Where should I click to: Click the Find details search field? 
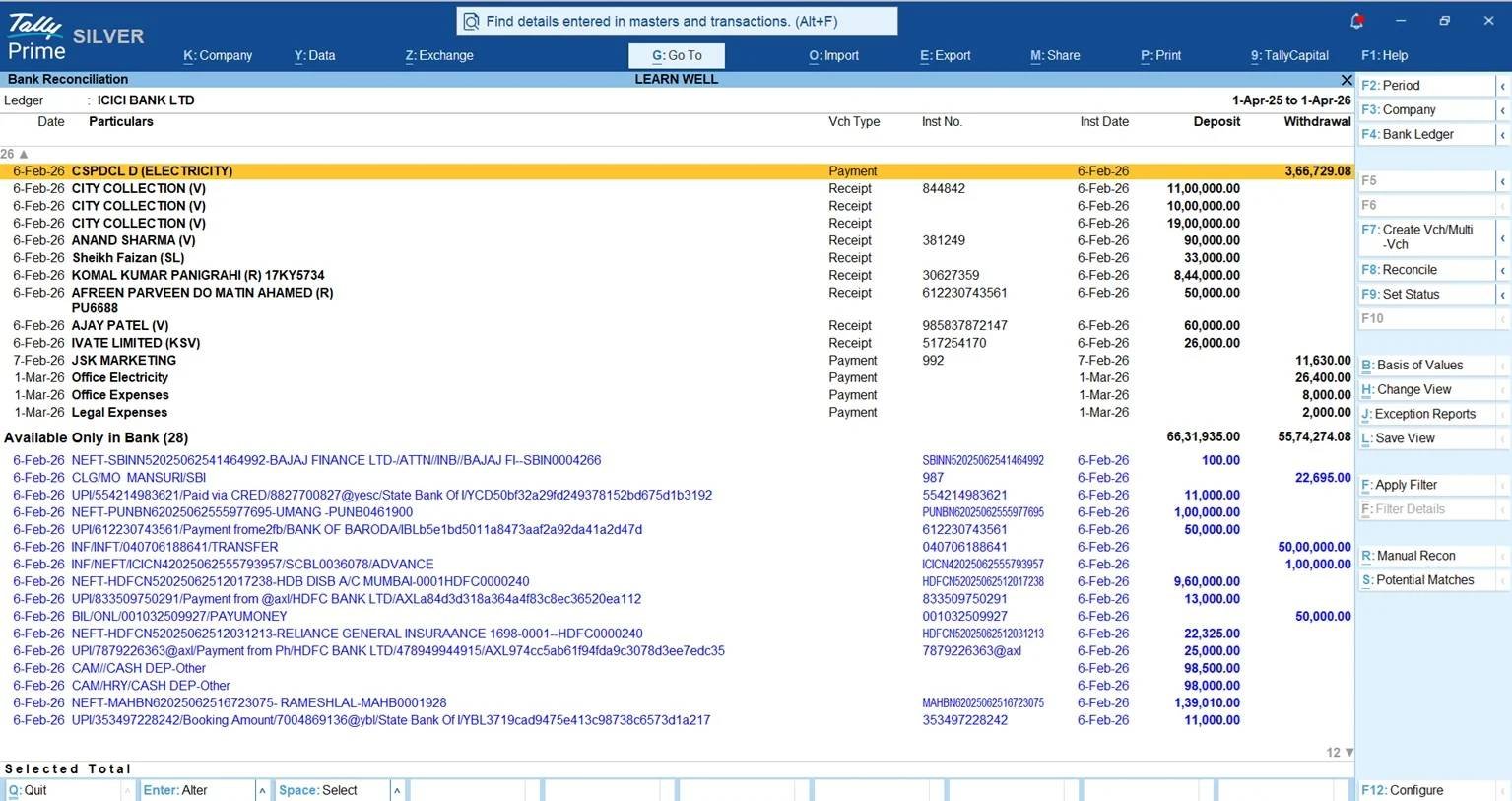click(x=677, y=21)
